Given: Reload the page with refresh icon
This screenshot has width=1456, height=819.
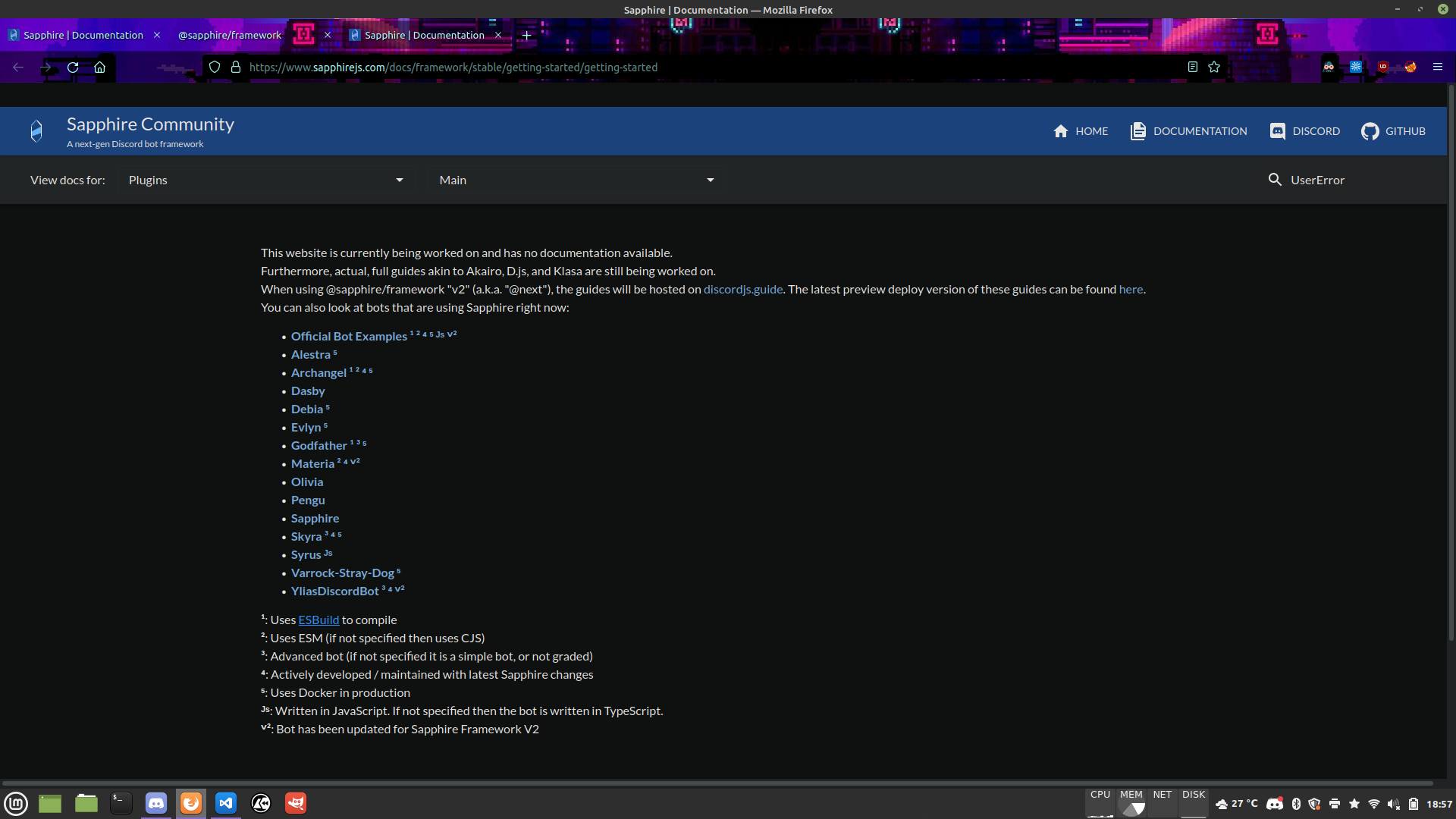Looking at the screenshot, I should point(73,67).
